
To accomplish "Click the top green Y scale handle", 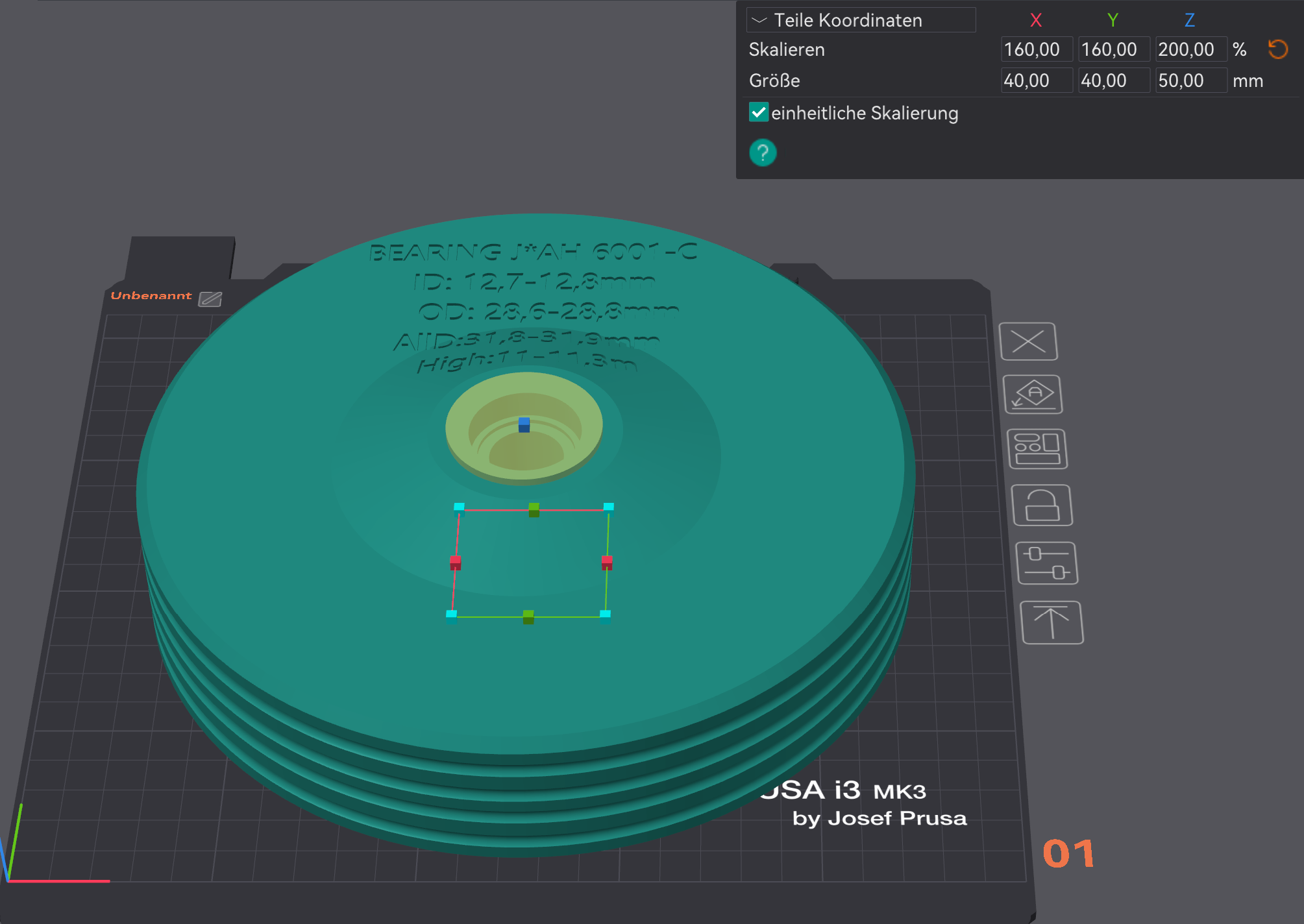I will click(x=534, y=510).
